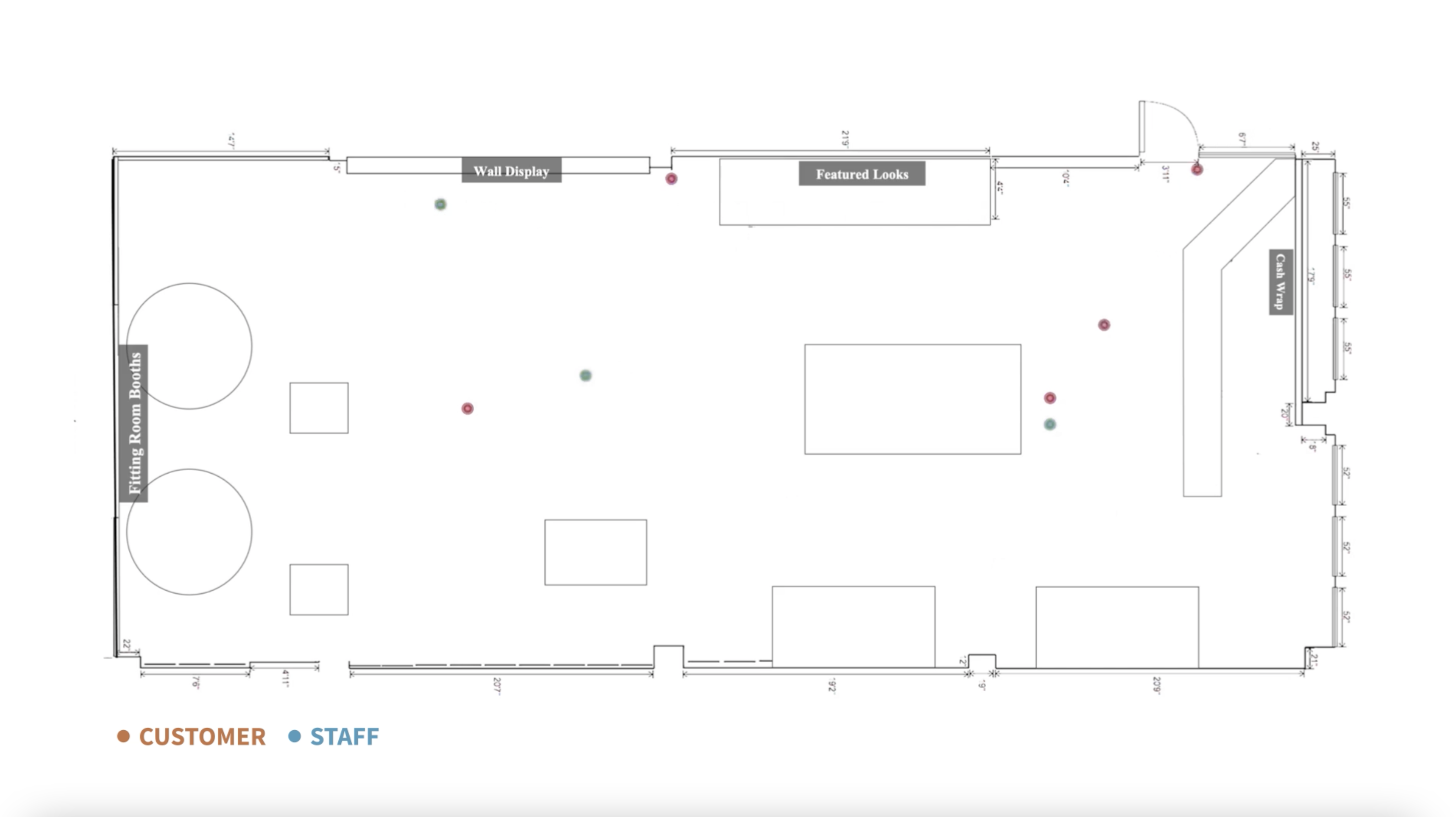Toggle visibility of customer near Featured Looks
The height and width of the screenshot is (817, 1456).
(x=671, y=177)
